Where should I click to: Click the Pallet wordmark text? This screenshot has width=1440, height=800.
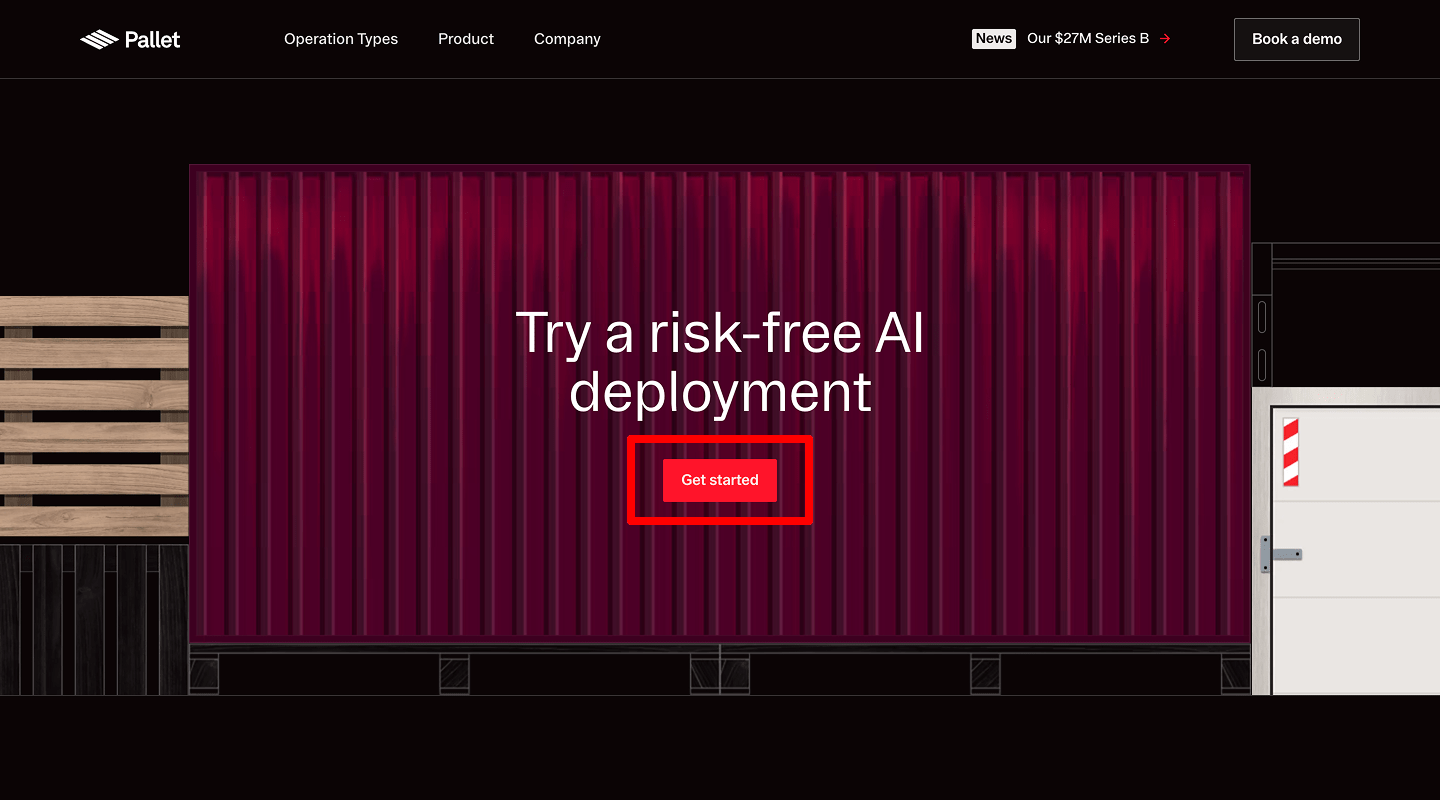coord(152,40)
